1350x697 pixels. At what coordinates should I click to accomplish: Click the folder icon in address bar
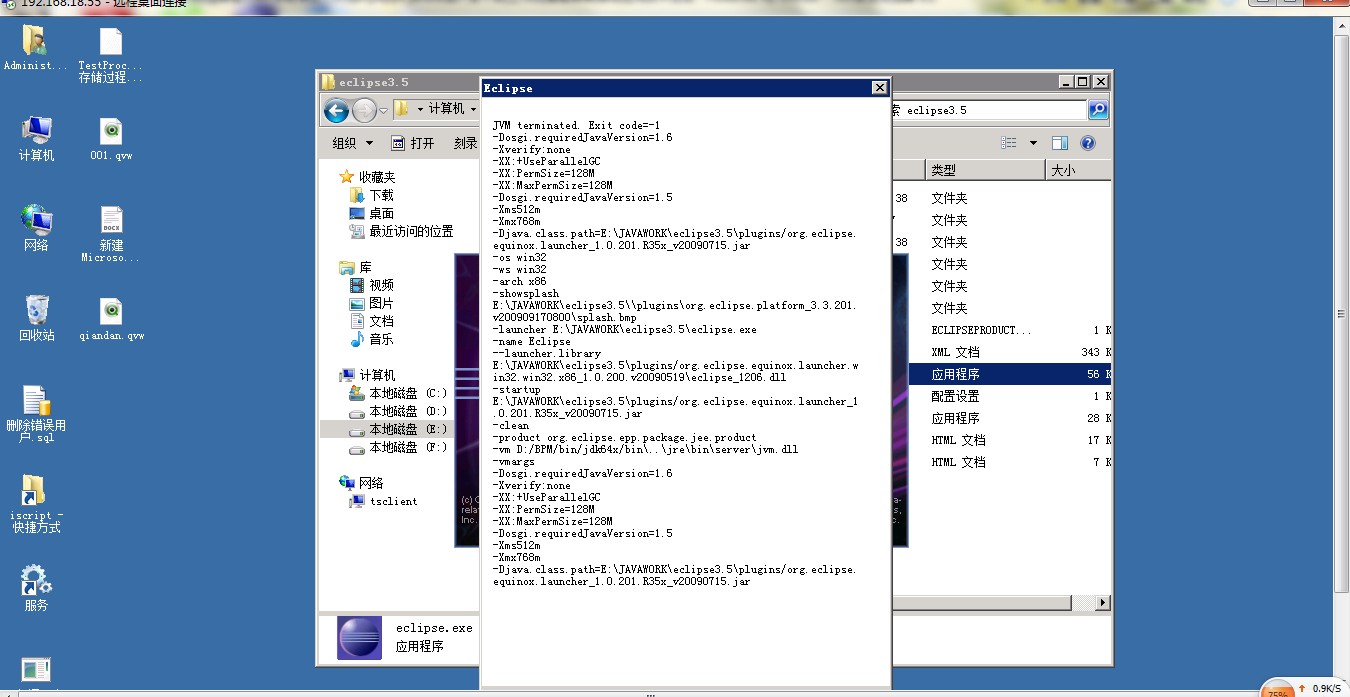tap(402, 109)
